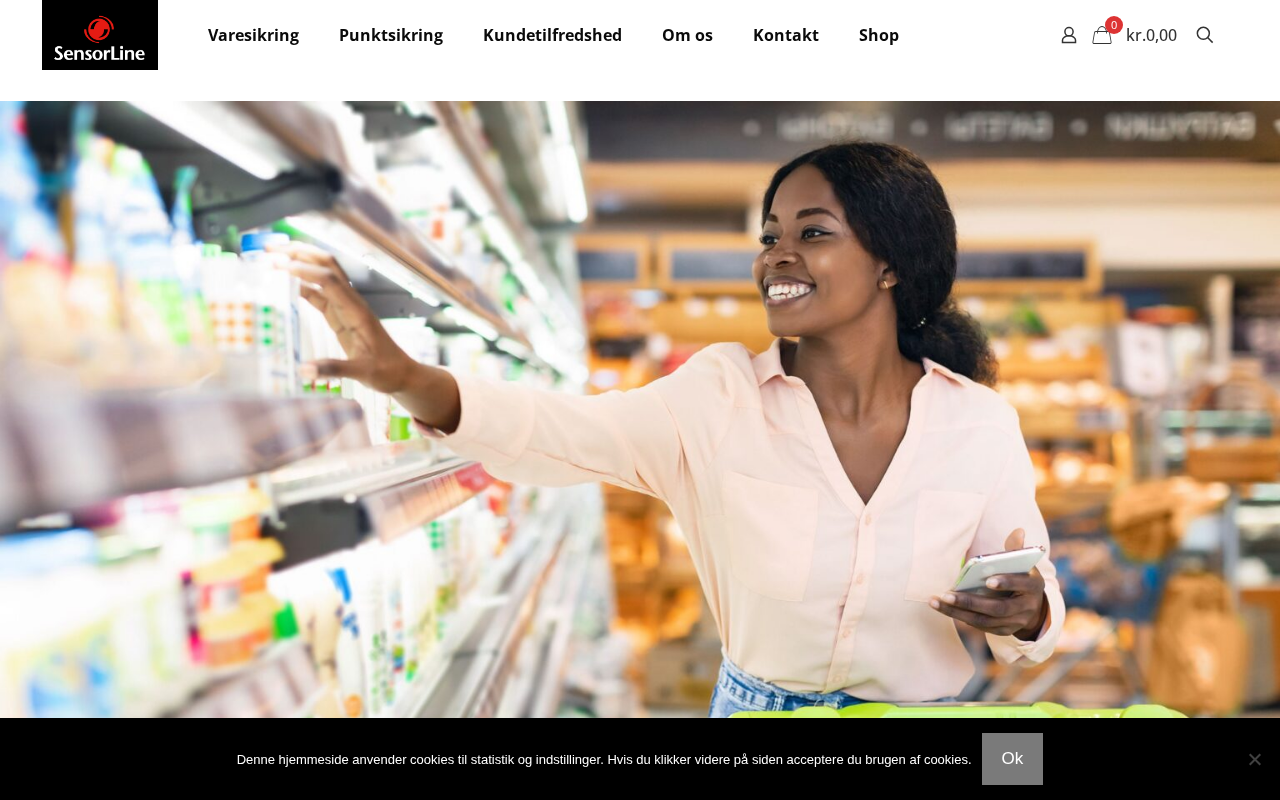Click the cookie notice text
The image size is (1280, 800).
click(x=604, y=759)
